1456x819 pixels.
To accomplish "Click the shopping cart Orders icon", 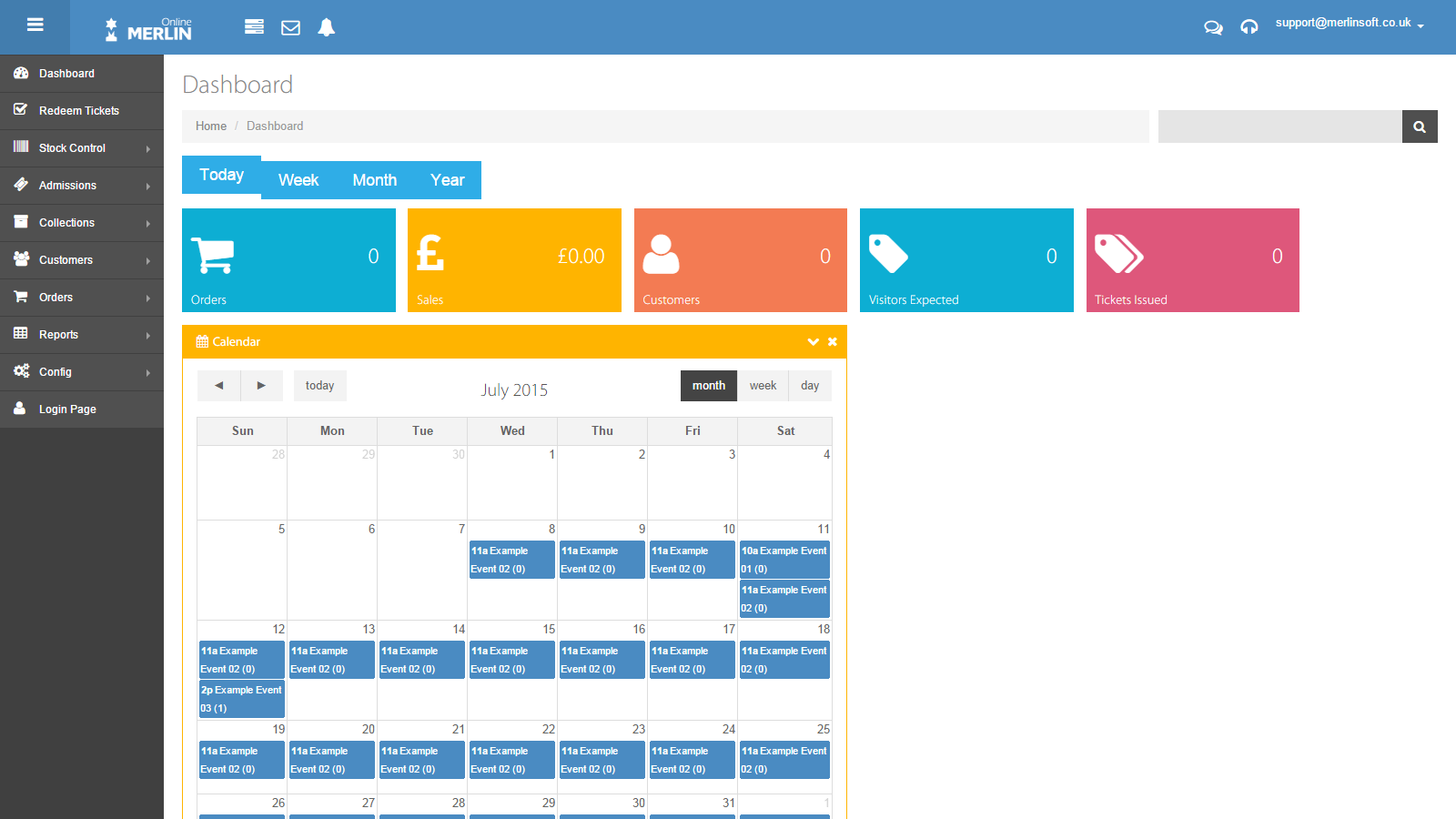I will pyautogui.click(x=213, y=256).
